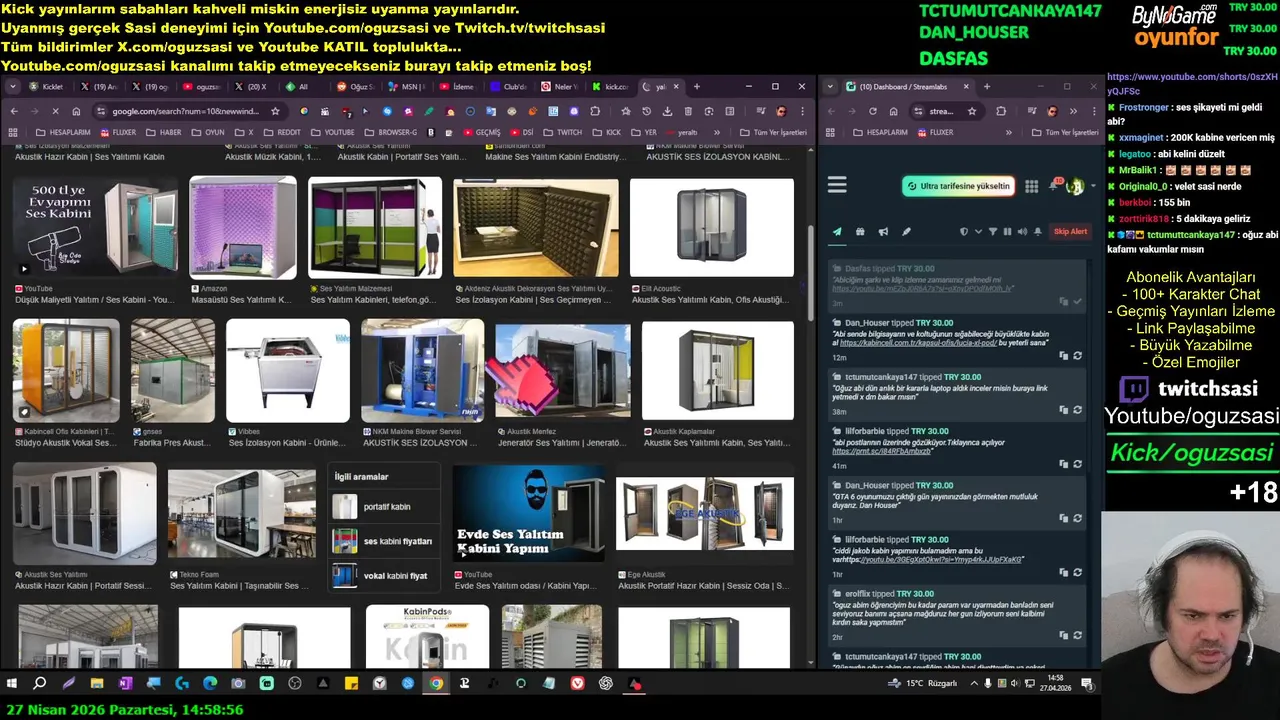Screen dimensions: 1280x720
Task: Open tab search dropdown in Streamlabs window
Action: click(x=830, y=87)
